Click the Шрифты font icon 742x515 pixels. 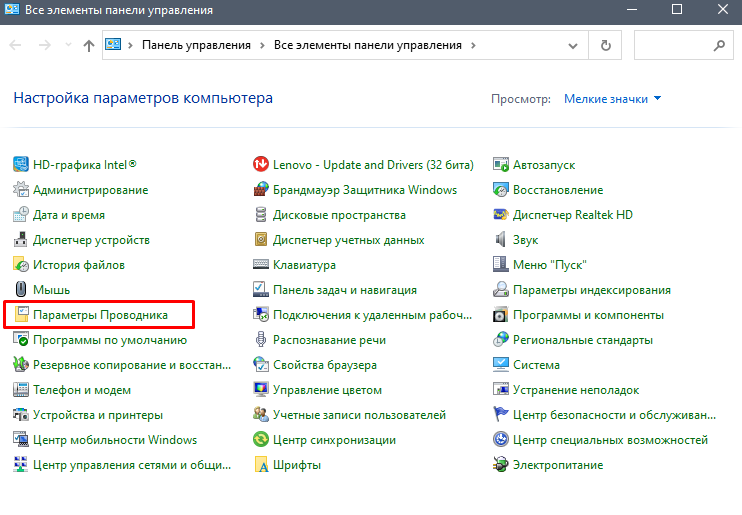click(261, 465)
